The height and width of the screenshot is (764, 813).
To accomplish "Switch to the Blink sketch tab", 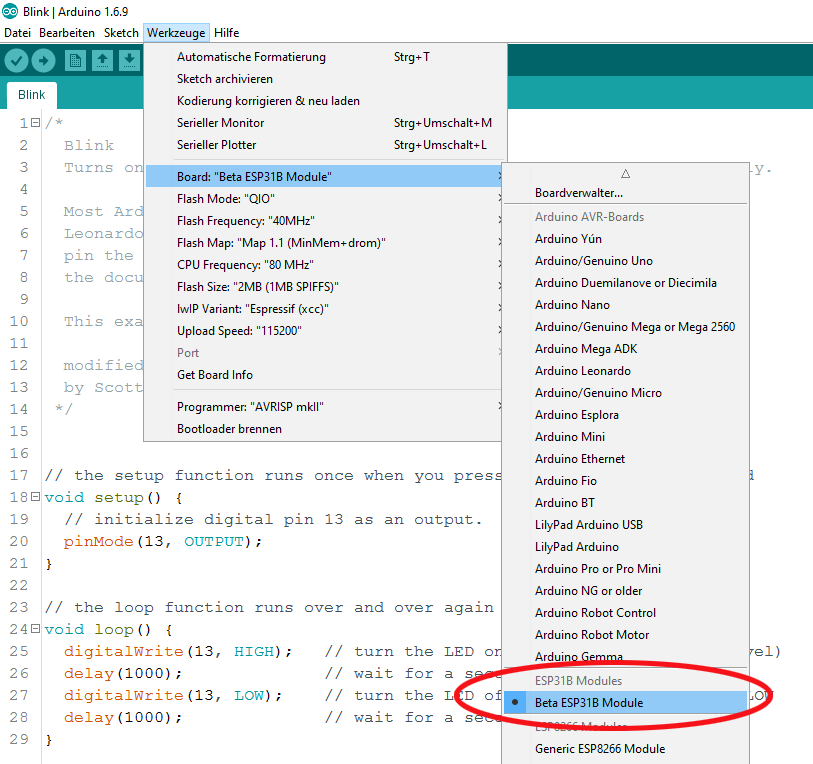I will tap(32, 95).
